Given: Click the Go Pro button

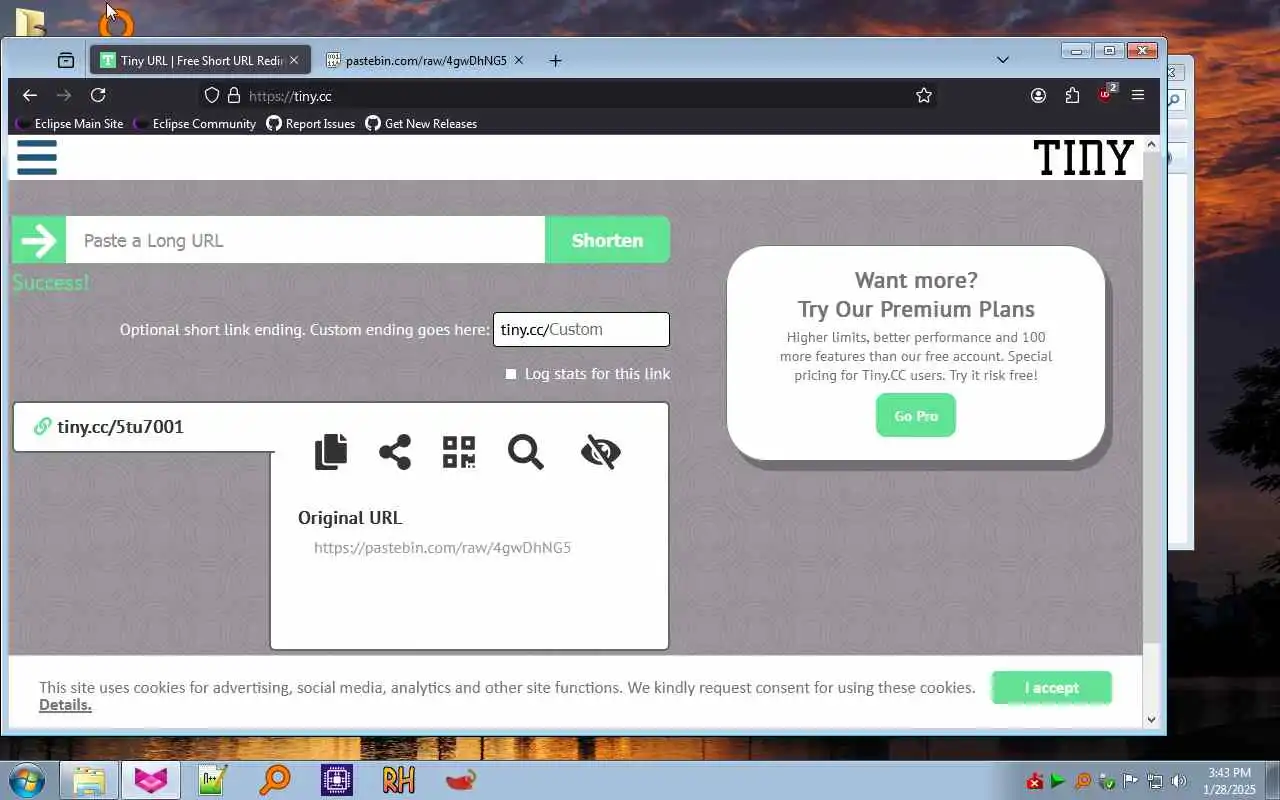Looking at the screenshot, I should click(x=916, y=415).
